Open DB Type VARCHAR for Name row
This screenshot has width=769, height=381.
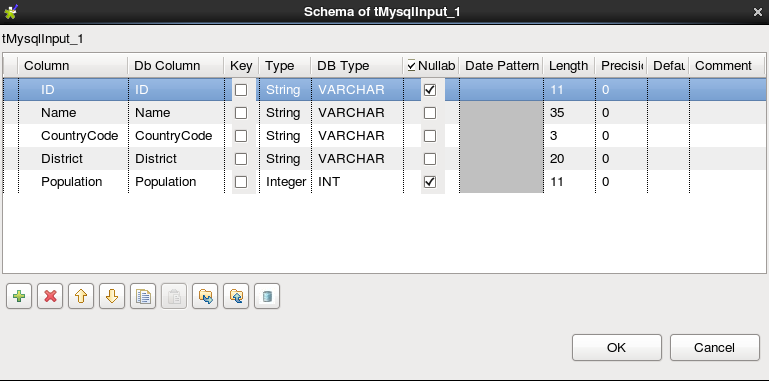(357, 113)
